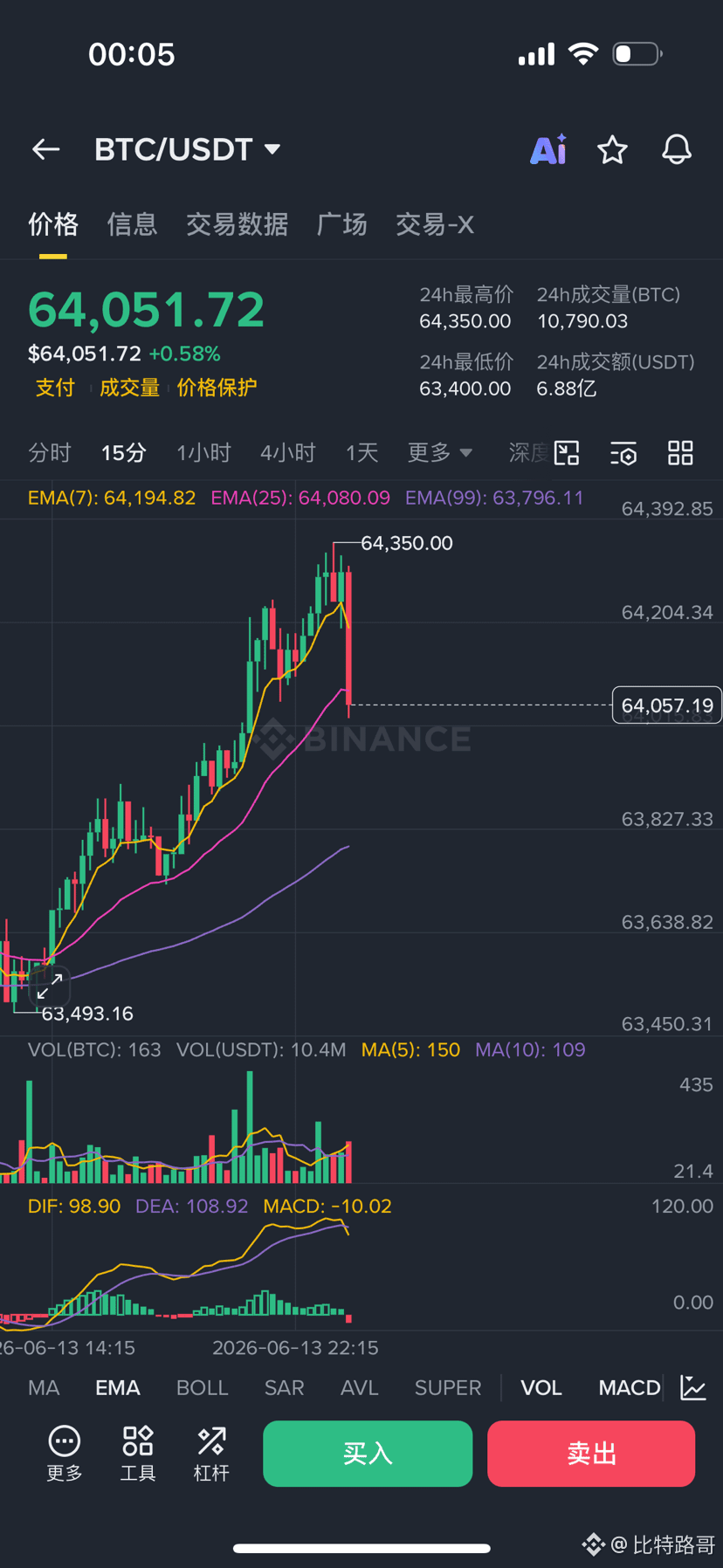Toggle the BOLL indicator

point(203,1387)
